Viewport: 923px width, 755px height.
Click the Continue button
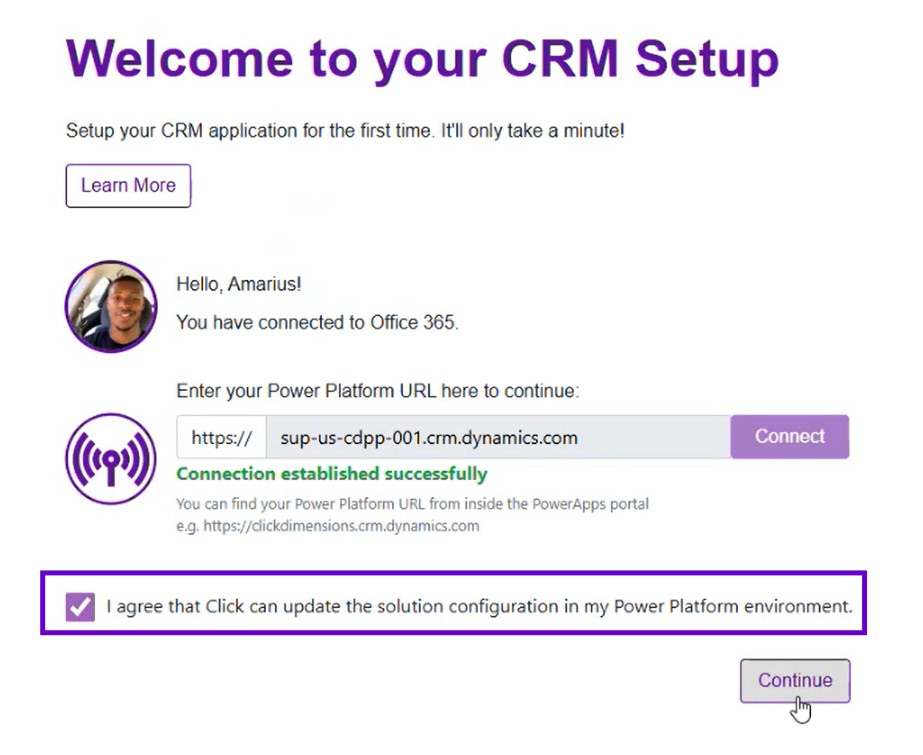point(795,681)
